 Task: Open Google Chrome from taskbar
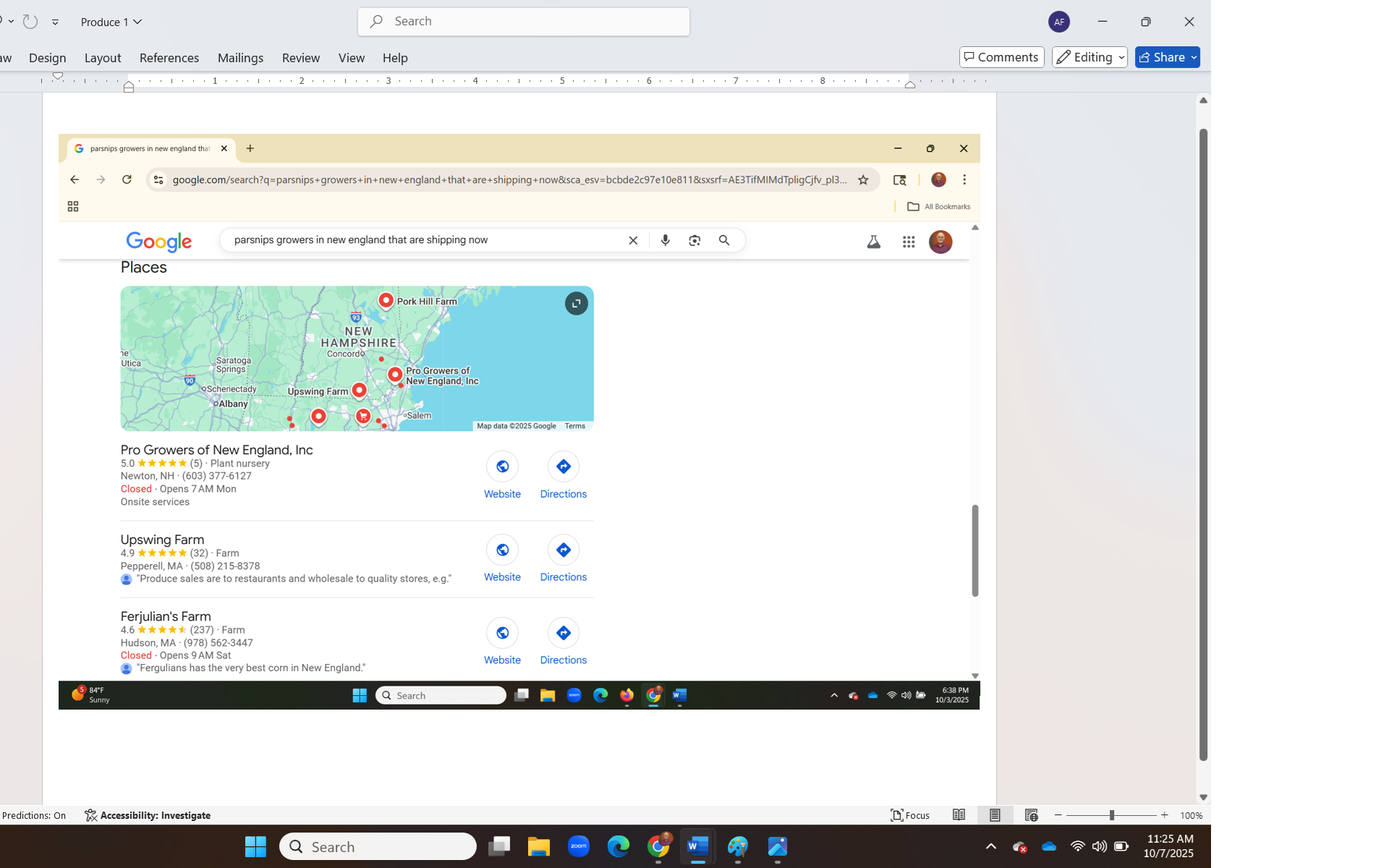[x=658, y=846]
